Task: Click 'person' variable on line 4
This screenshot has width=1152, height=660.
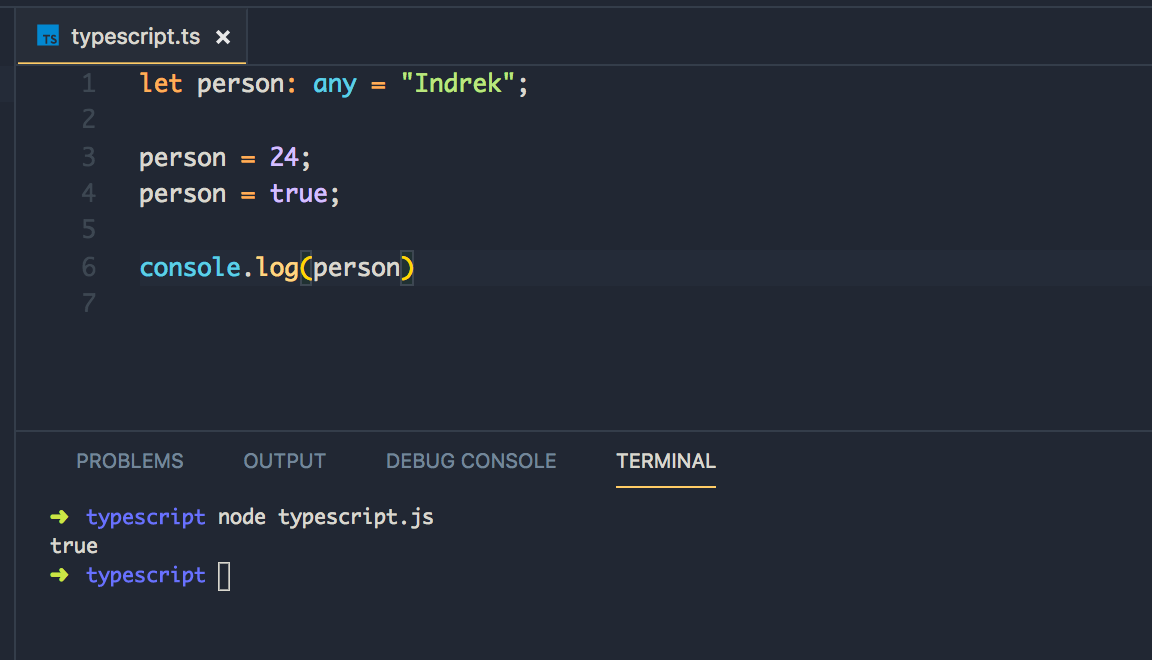Action: (x=183, y=196)
